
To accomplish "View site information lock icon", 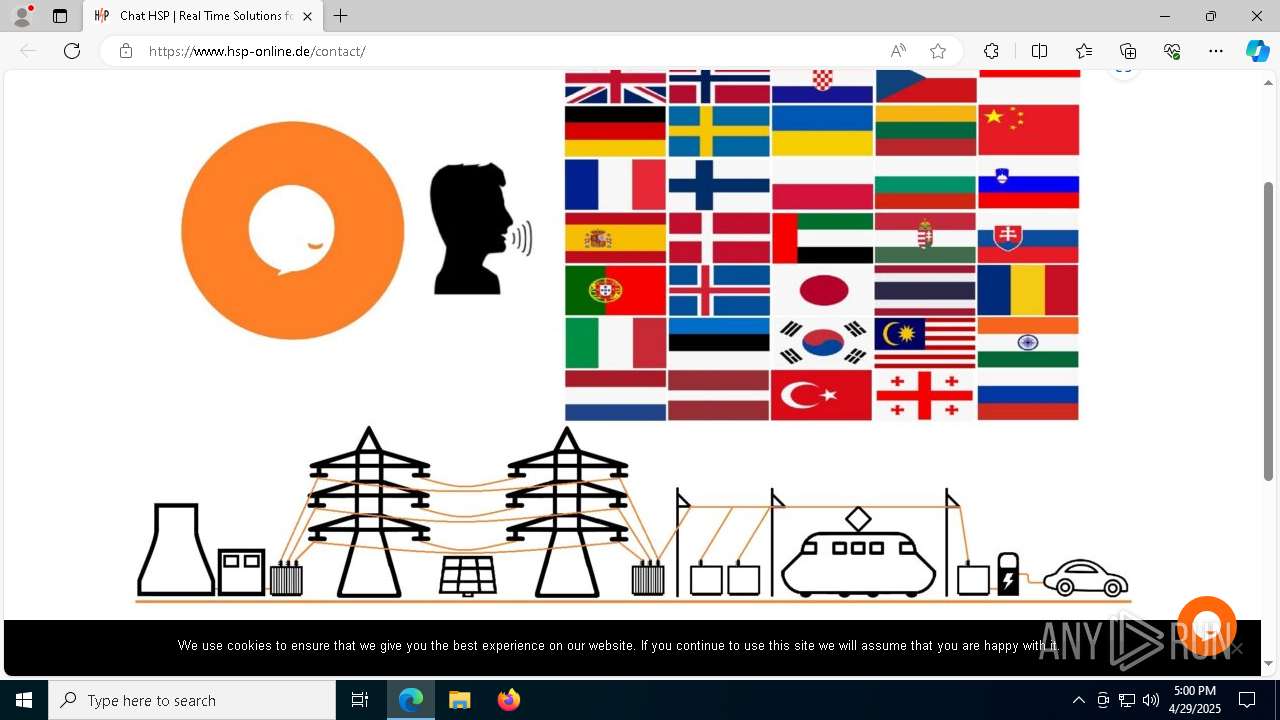I will 126,51.
